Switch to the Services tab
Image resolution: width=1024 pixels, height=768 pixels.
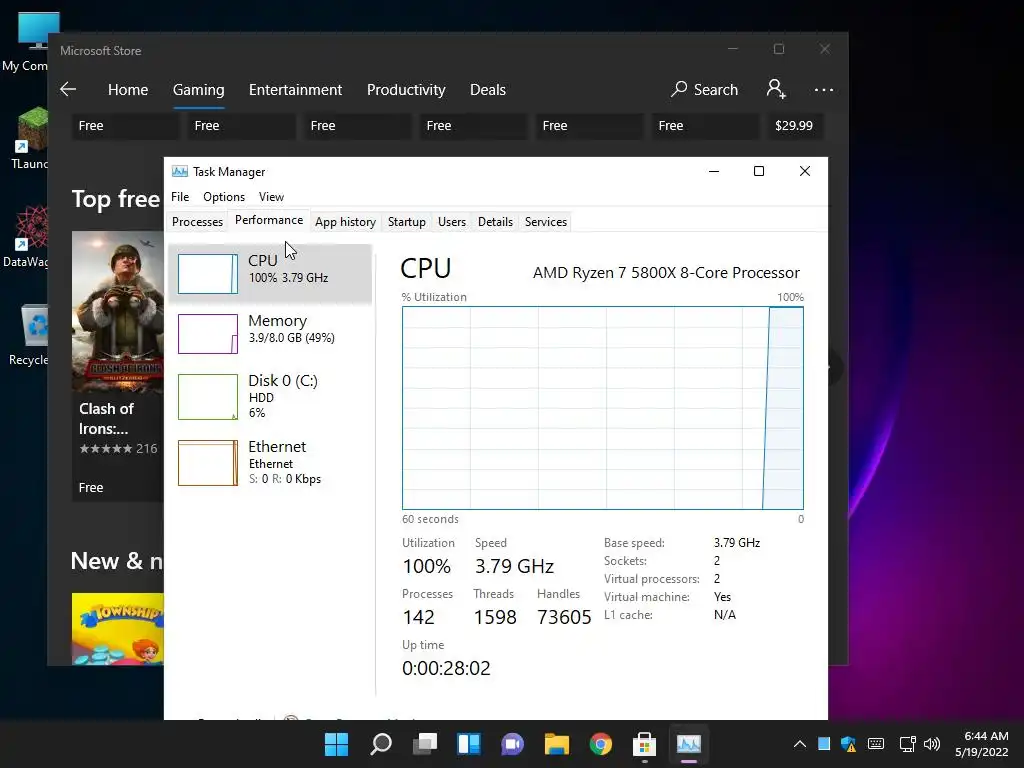point(546,222)
